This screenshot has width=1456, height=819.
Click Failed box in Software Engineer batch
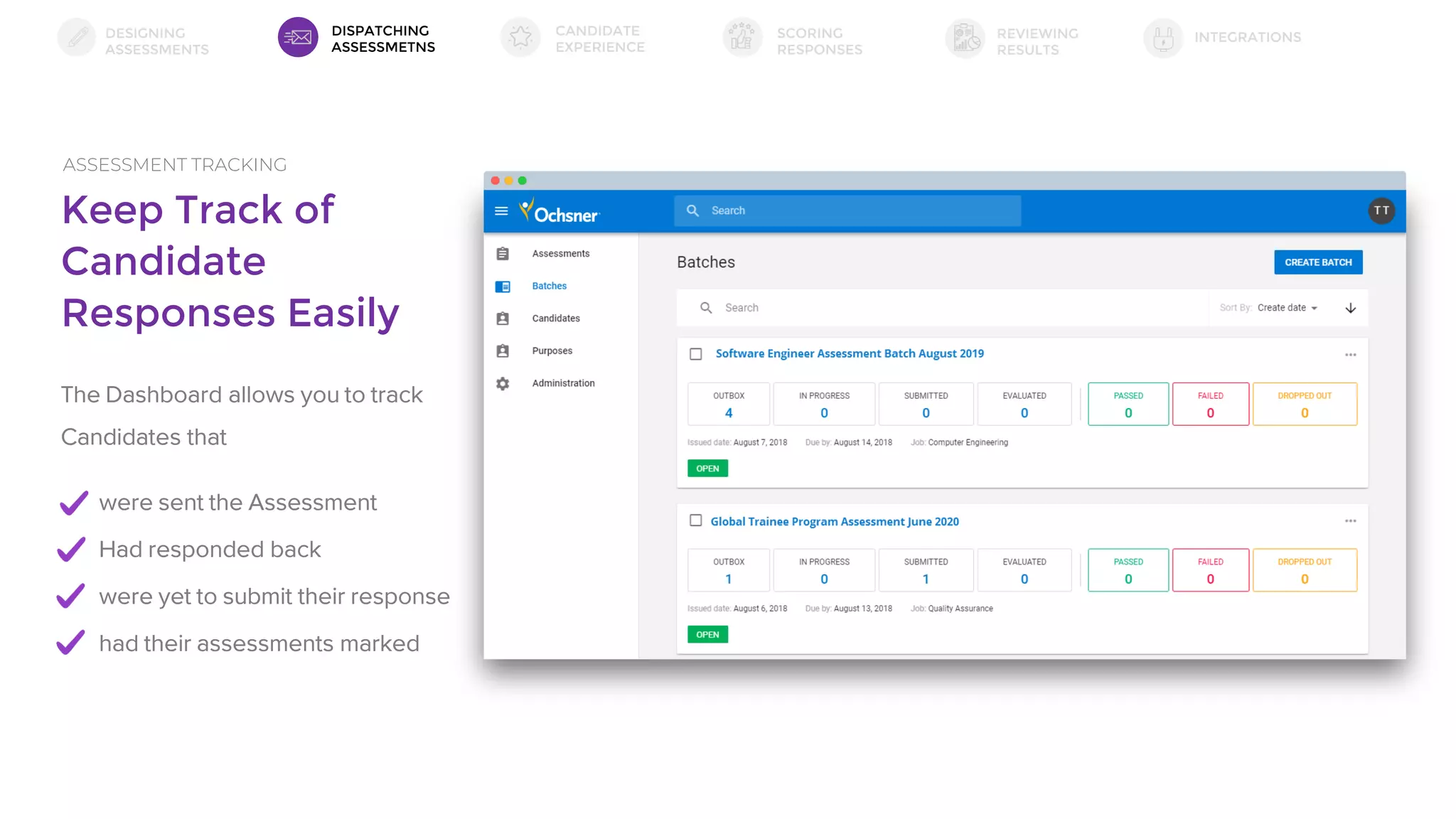click(x=1211, y=405)
